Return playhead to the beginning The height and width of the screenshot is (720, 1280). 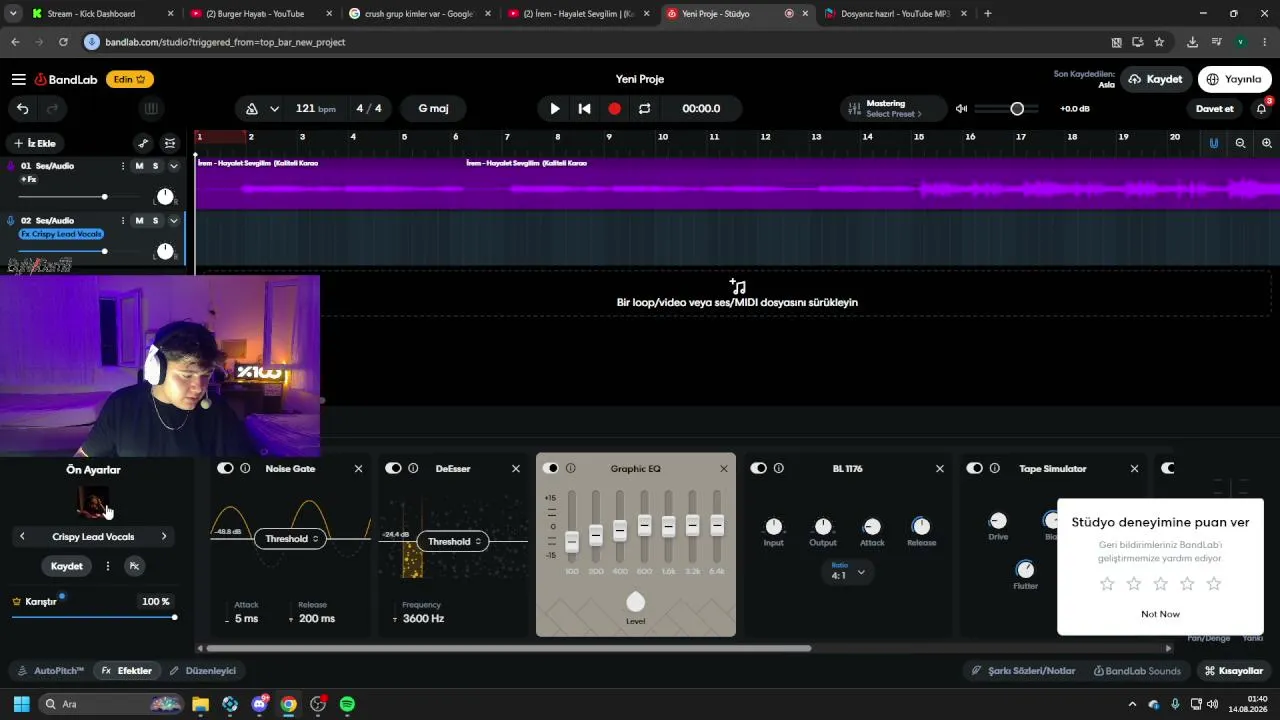pos(585,108)
